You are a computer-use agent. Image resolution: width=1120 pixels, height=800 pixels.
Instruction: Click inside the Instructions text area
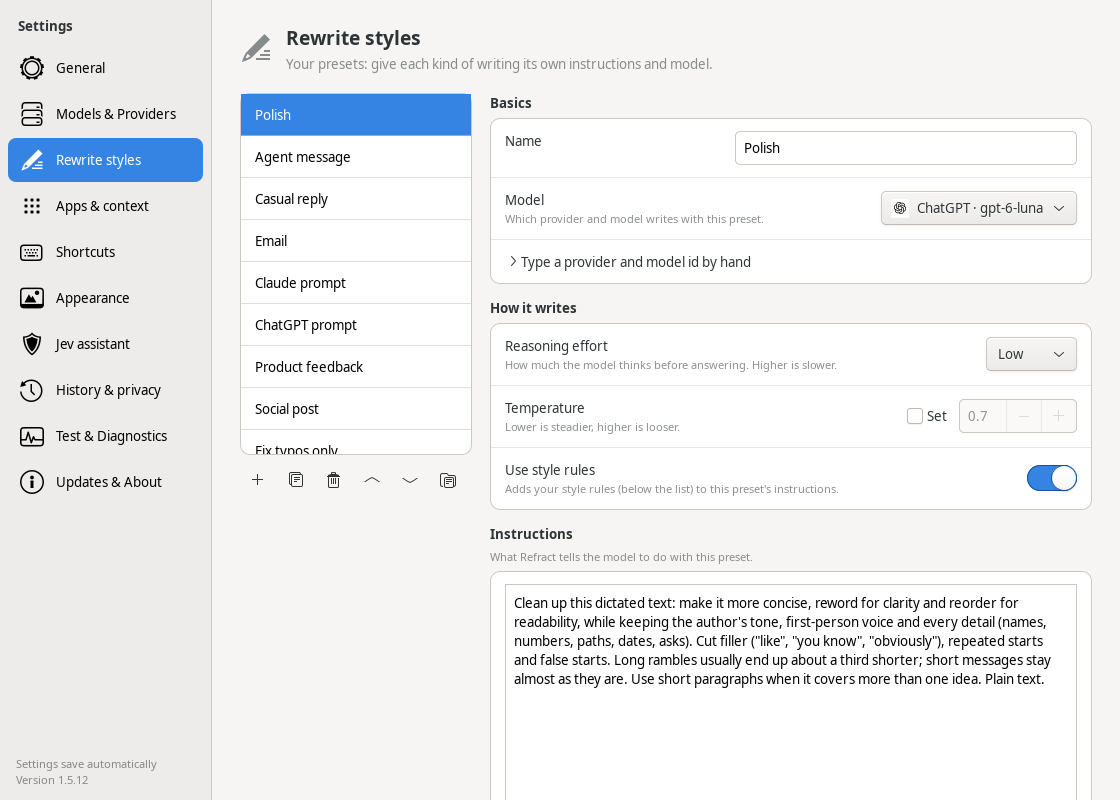[x=791, y=691]
